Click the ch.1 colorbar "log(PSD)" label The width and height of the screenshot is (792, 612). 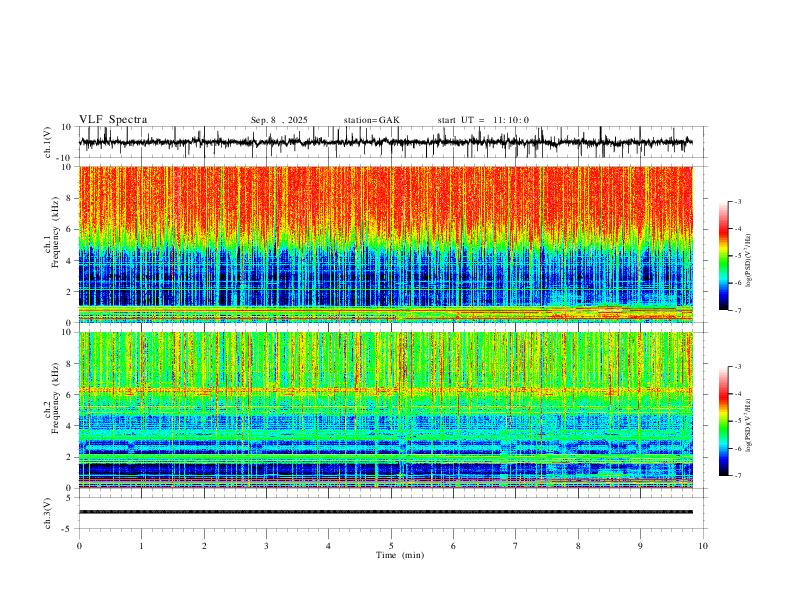pyautogui.click(x=748, y=261)
